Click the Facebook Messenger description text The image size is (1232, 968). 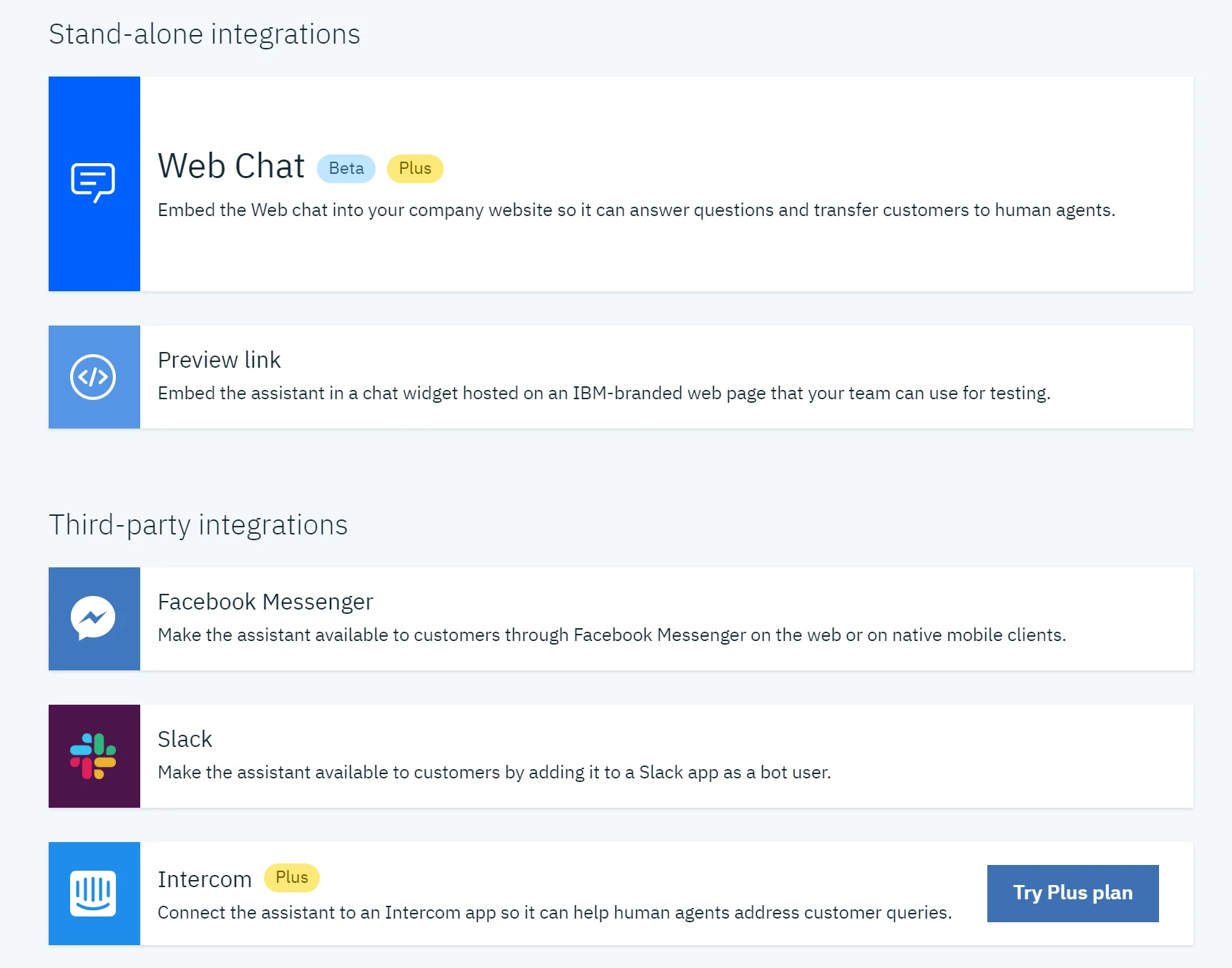click(x=612, y=635)
